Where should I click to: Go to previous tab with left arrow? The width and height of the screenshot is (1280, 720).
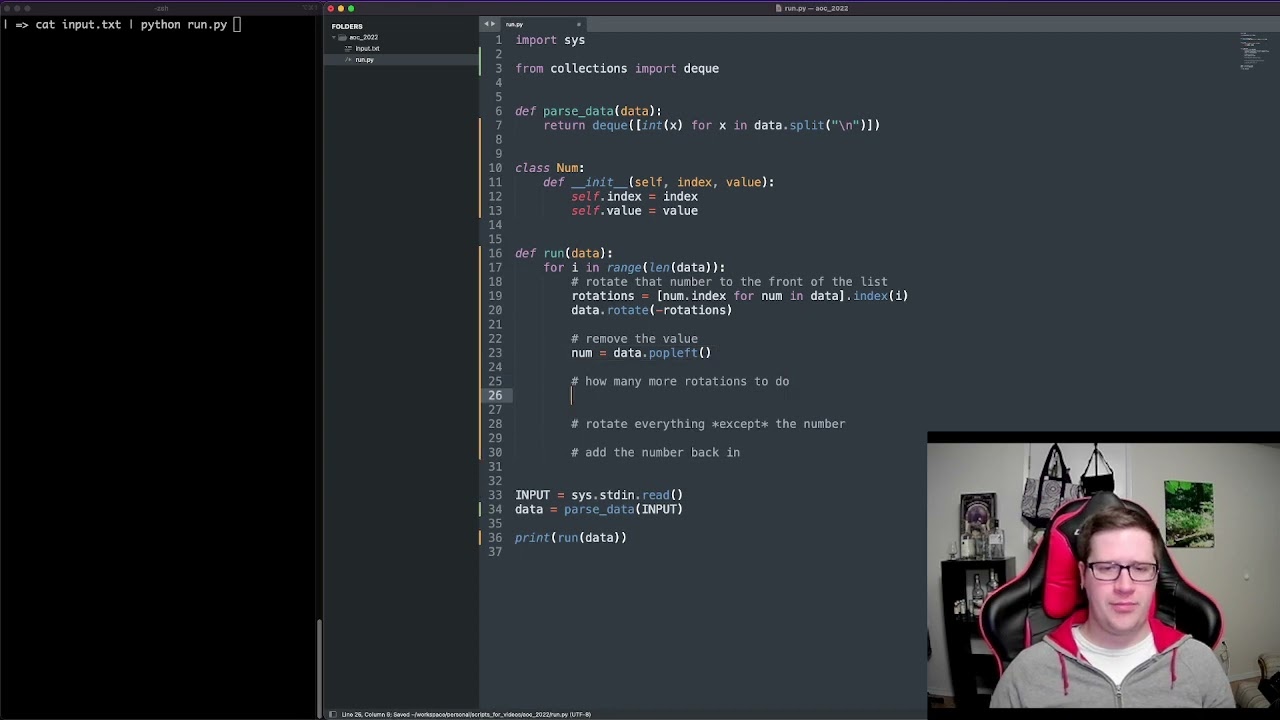pyautogui.click(x=487, y=24)
